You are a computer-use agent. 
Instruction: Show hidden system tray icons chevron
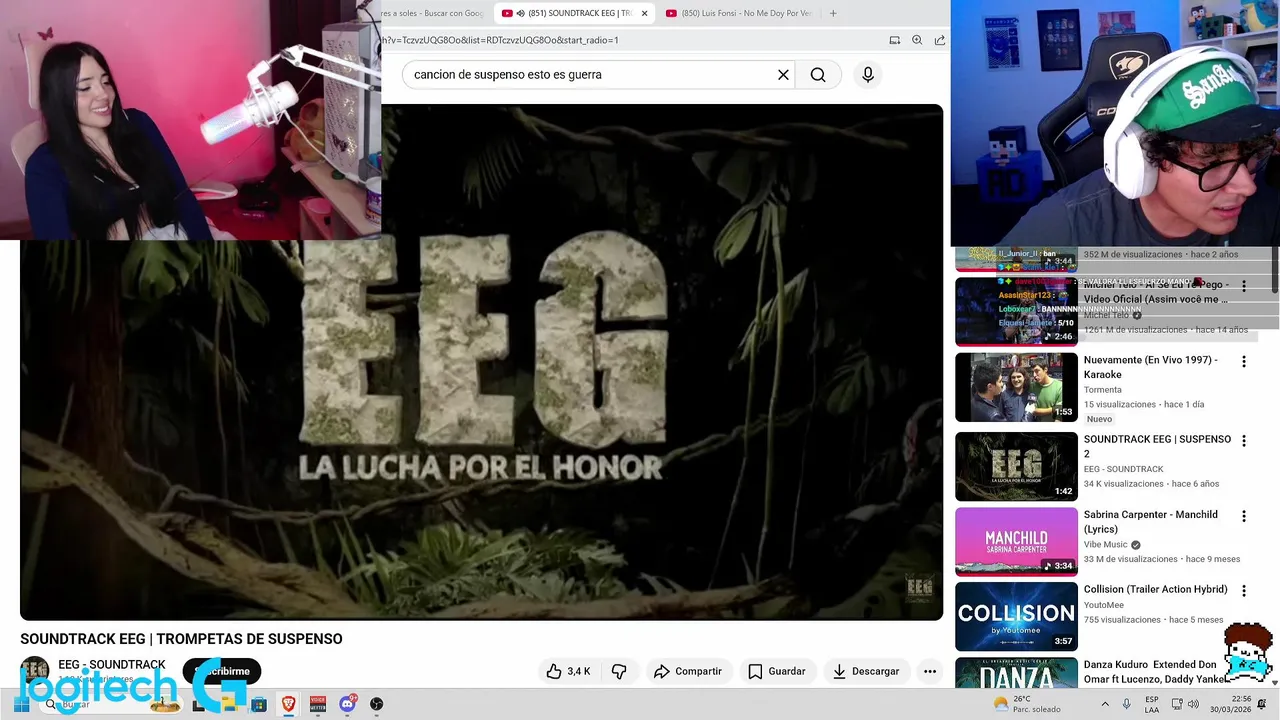[1106, 704]
